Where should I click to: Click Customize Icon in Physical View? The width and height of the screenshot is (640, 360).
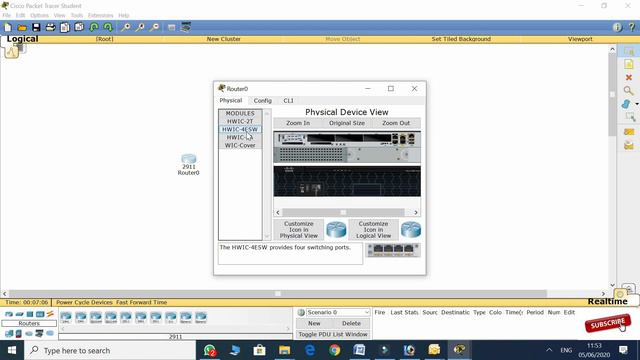point(299,230)
